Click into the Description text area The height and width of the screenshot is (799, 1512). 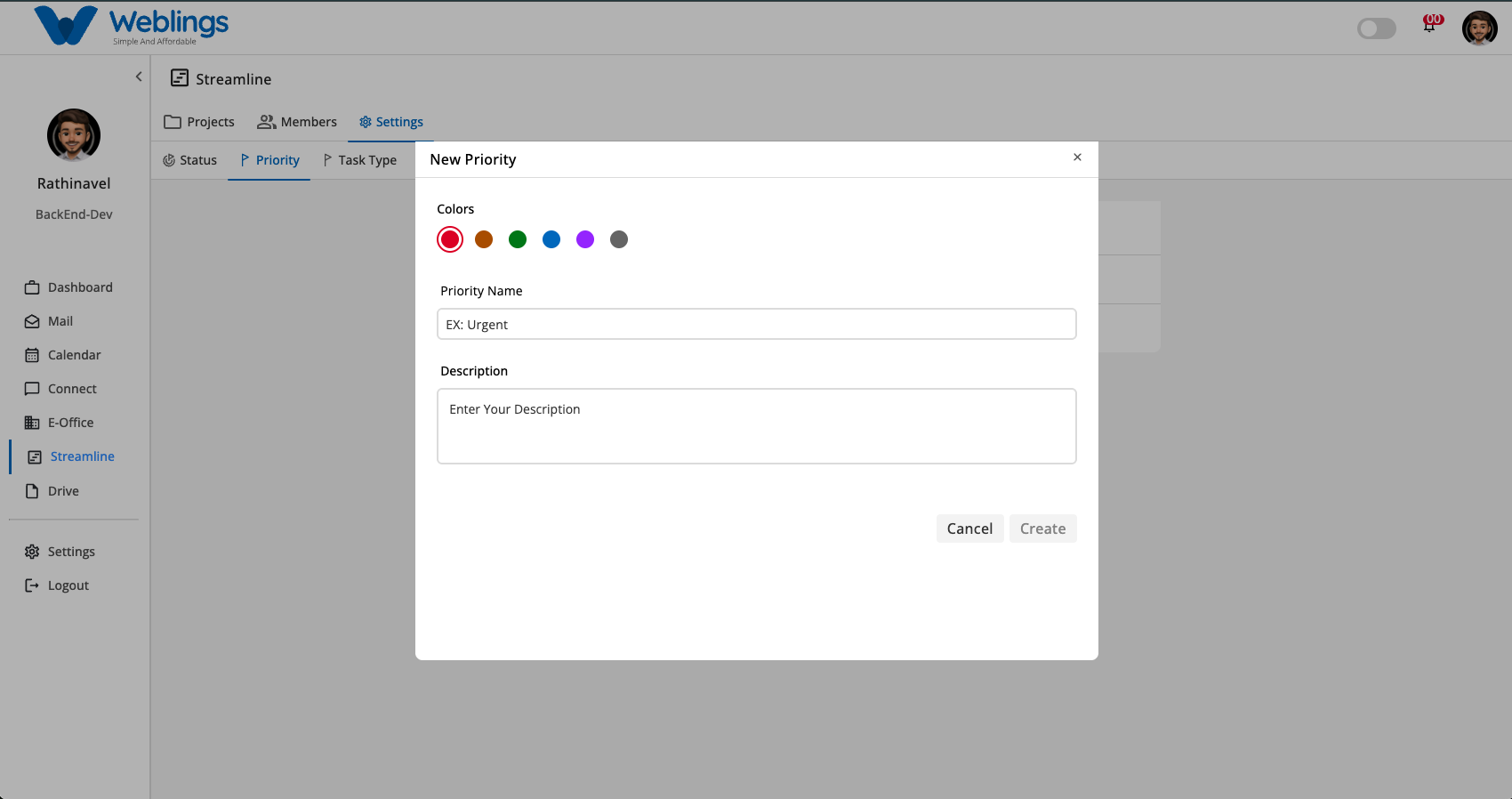[757, 426]
